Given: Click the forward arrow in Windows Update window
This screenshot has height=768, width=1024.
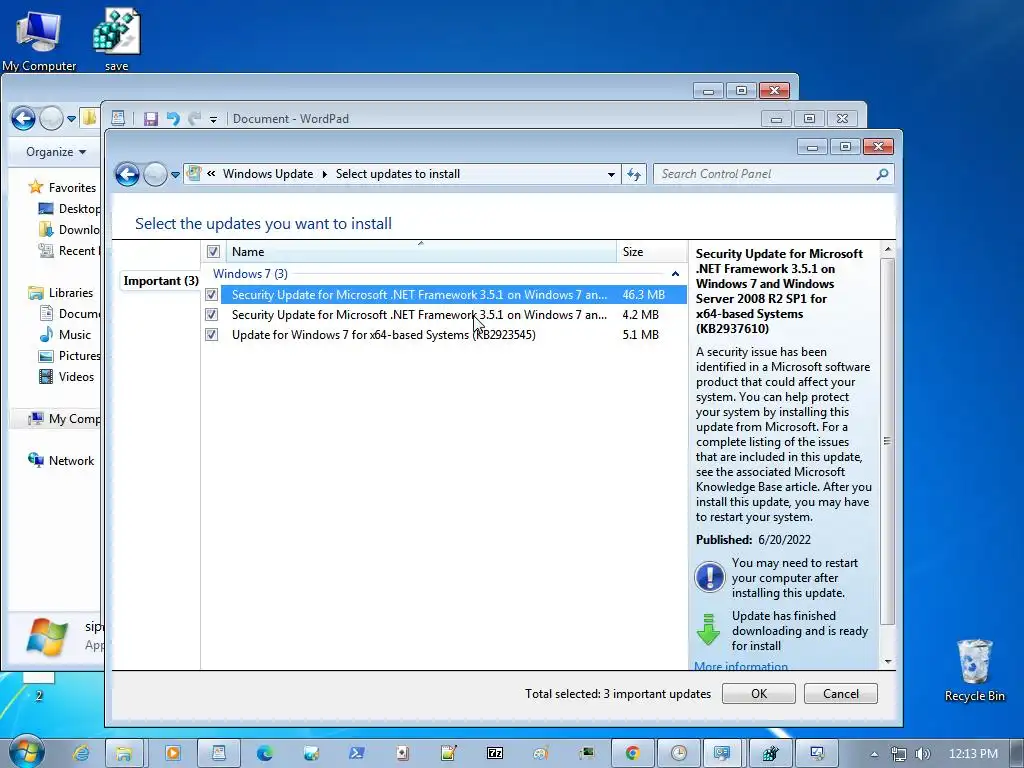Looking at the screenshot, I should 155,174.
